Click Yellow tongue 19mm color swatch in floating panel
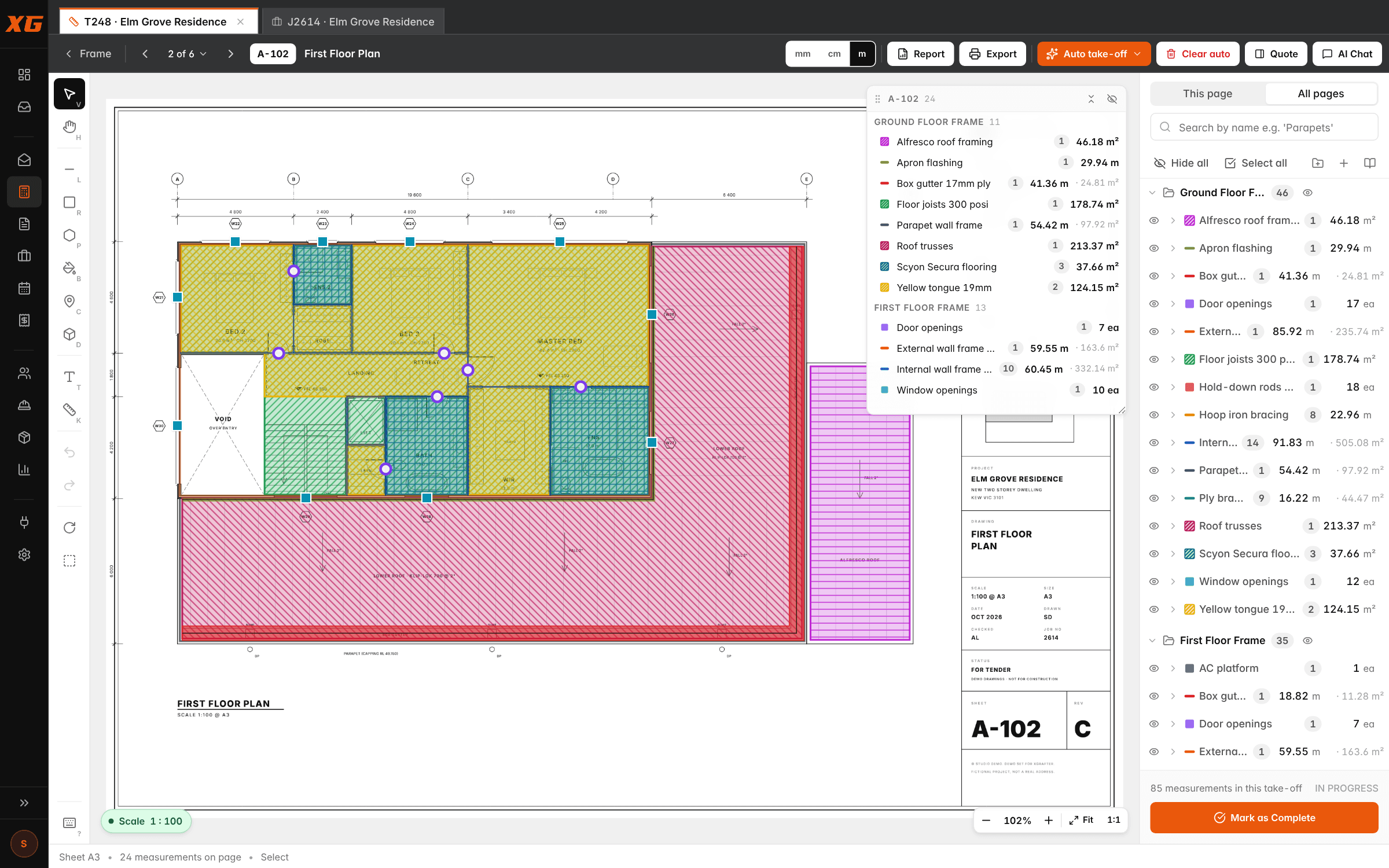Viewport: 1389px width, 868px height. 884,288
